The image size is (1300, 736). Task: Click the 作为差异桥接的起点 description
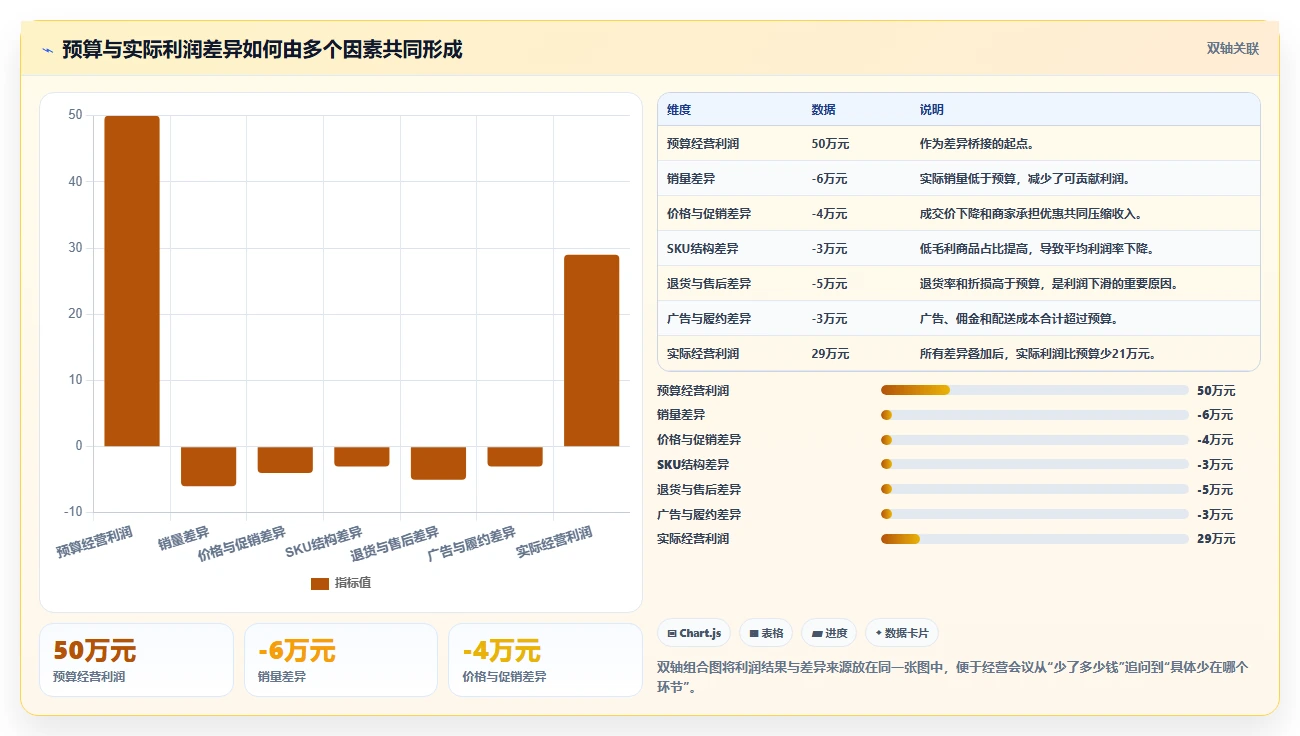(x=977, y=144)
